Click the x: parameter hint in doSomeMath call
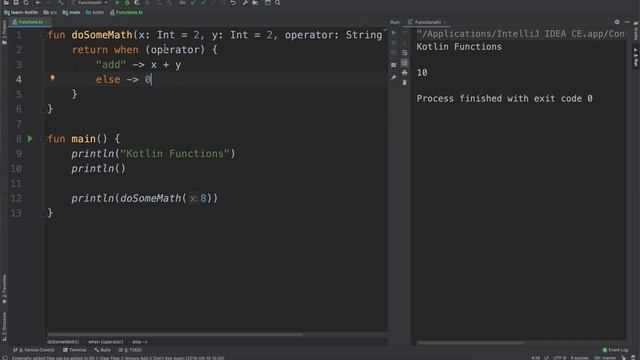 coord(193,198)
